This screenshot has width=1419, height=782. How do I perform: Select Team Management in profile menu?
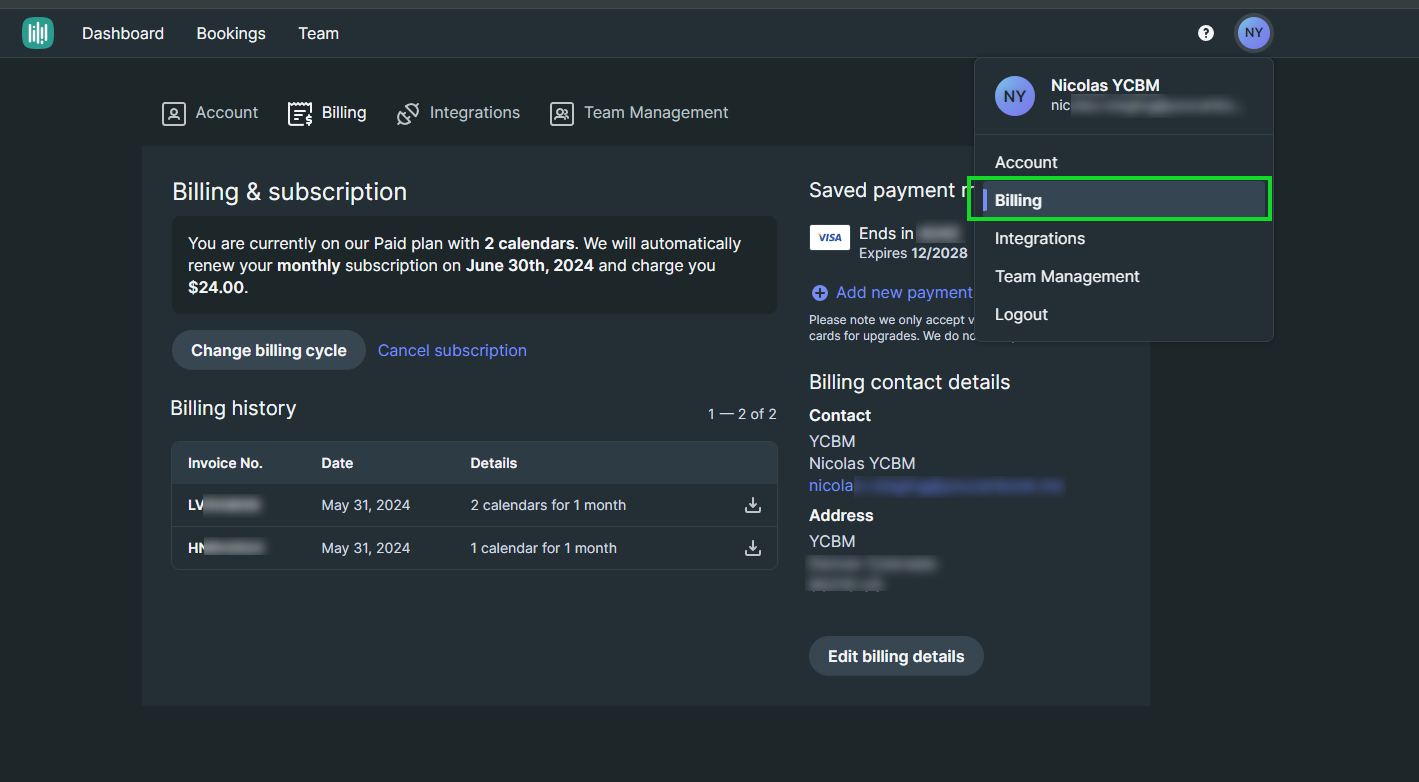click(x=1067, y=276)
